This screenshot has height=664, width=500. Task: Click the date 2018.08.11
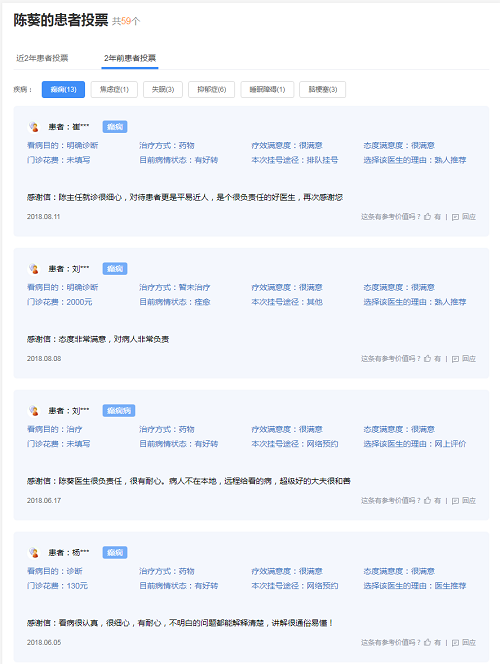click(x=44, y=217)
